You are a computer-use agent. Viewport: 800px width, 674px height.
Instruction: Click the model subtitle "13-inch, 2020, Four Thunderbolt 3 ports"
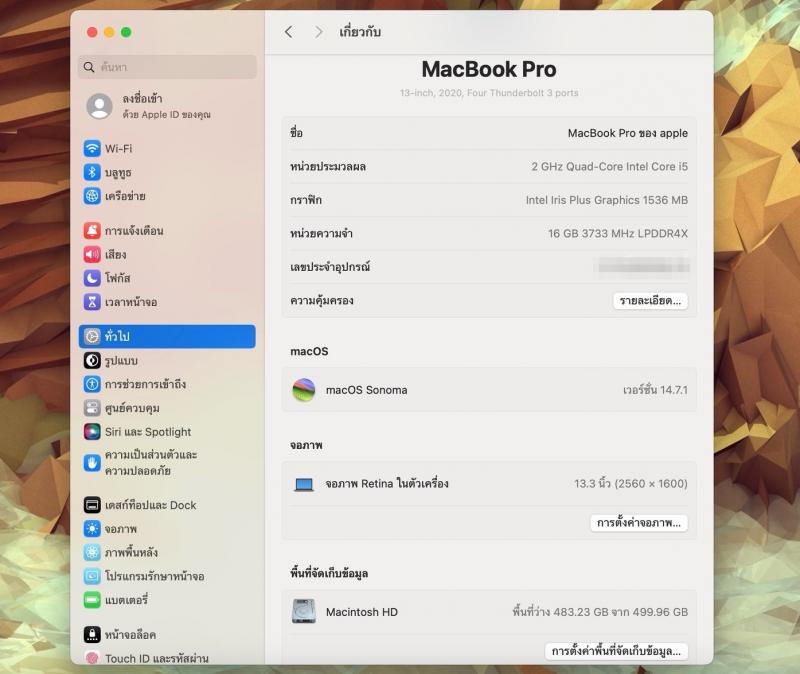click(x=489, y=93)
